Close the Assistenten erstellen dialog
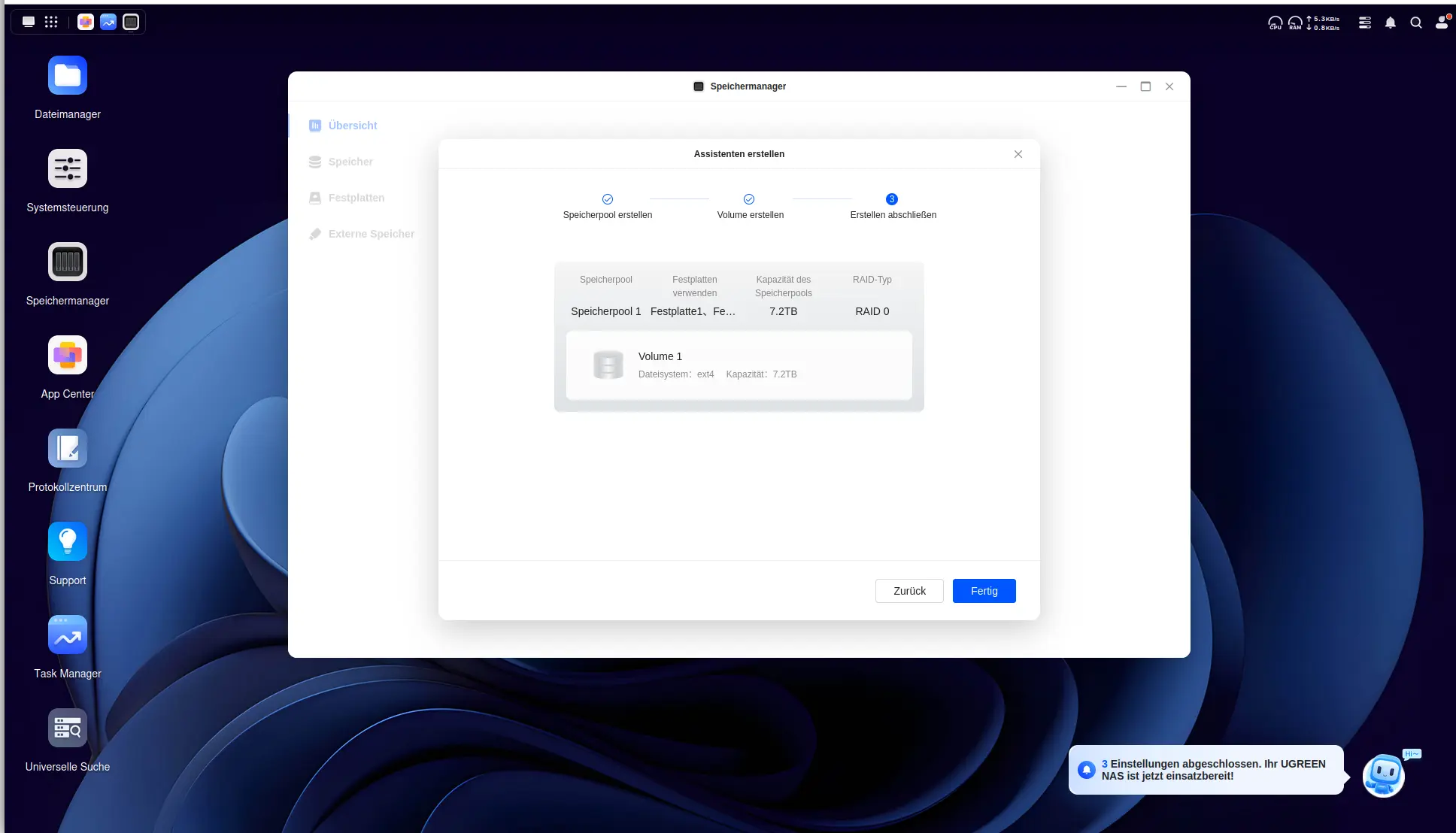Screen dimensions: 1456x833 (1018, 154)
